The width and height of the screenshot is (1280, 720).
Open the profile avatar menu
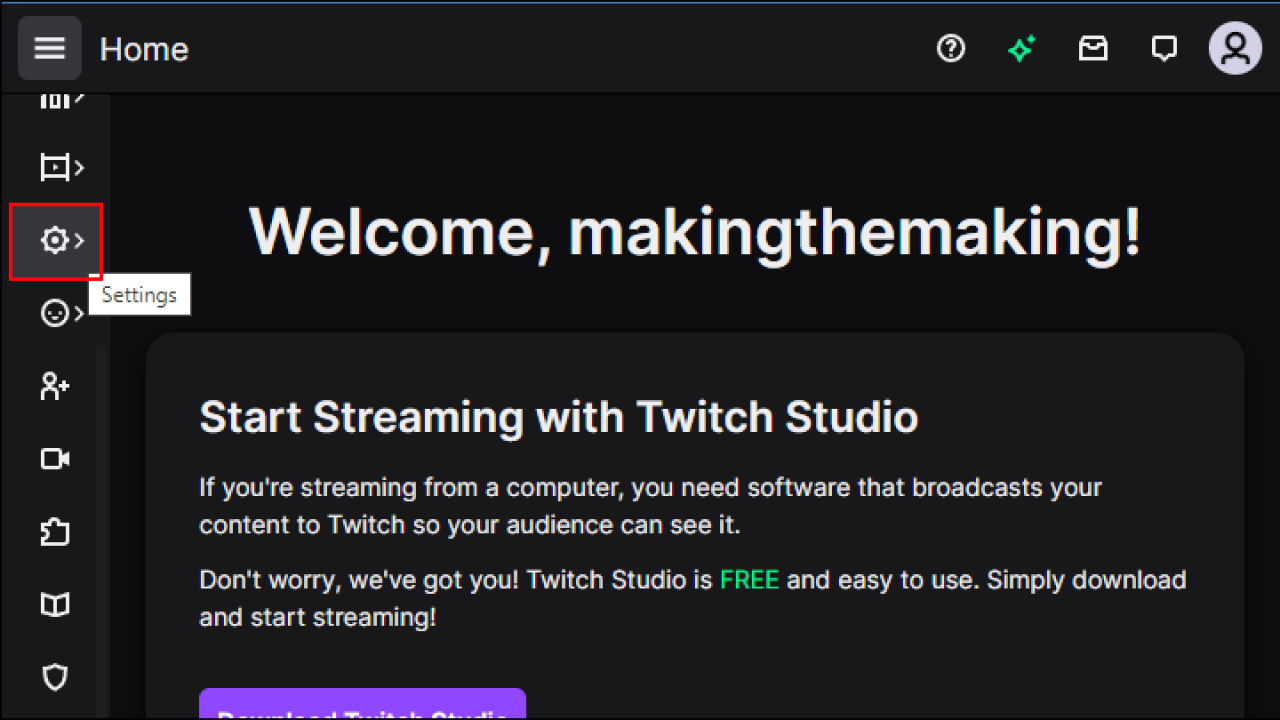coord(1235,48)
